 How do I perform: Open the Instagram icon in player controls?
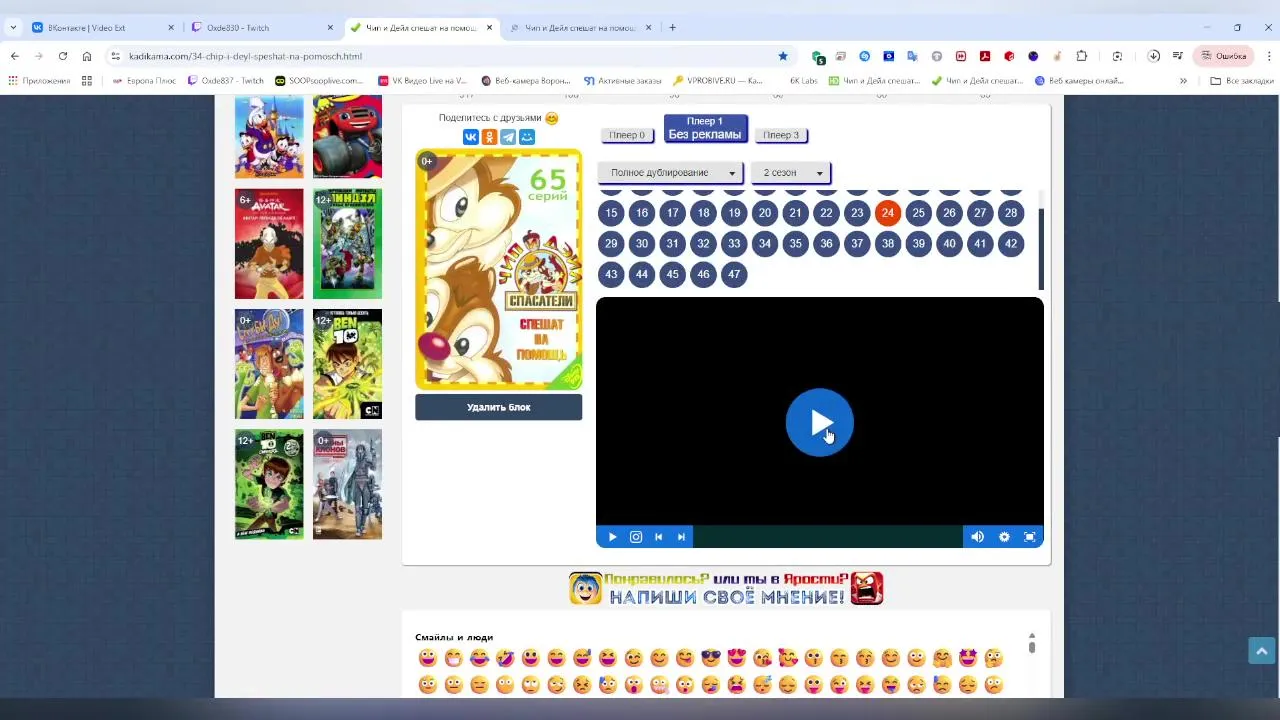point(636,537)
